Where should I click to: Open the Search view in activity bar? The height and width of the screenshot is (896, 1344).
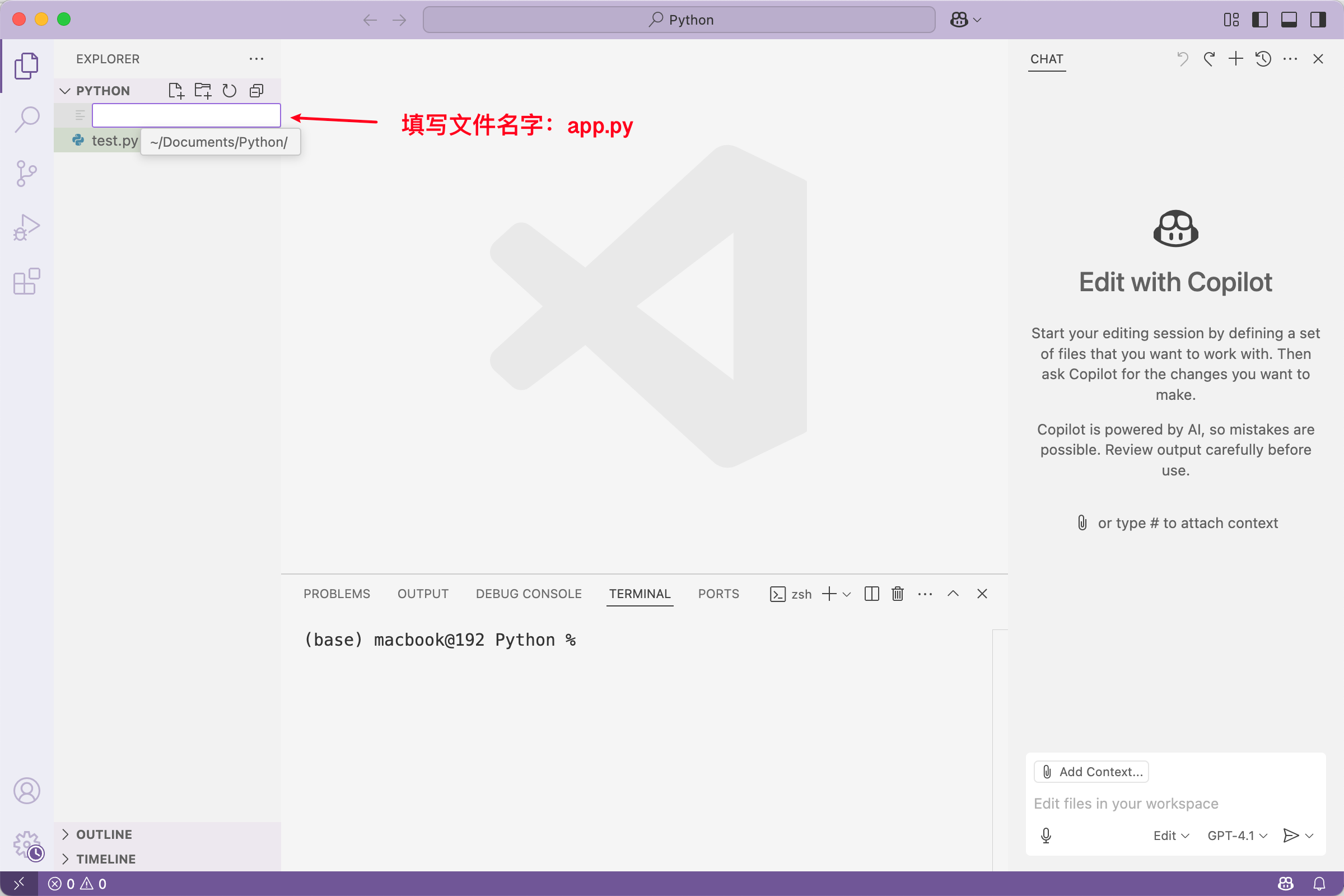pos(26,118)
